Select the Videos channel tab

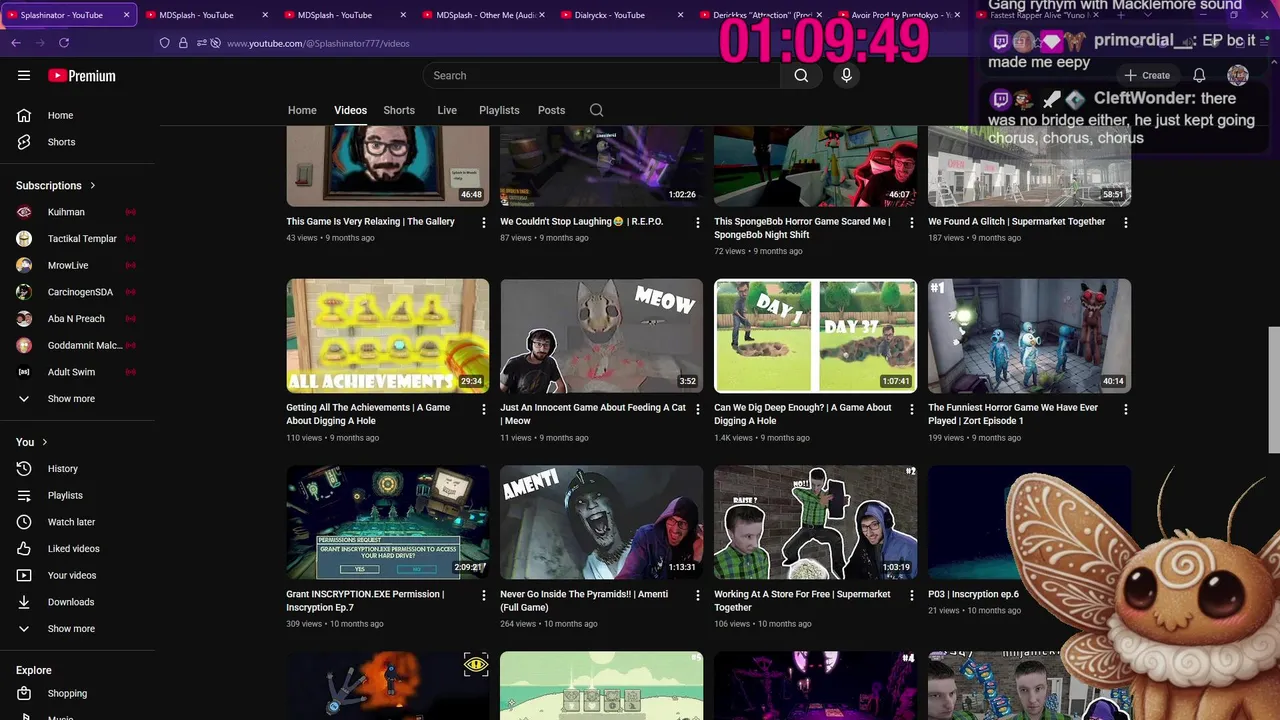coord(350,110)
